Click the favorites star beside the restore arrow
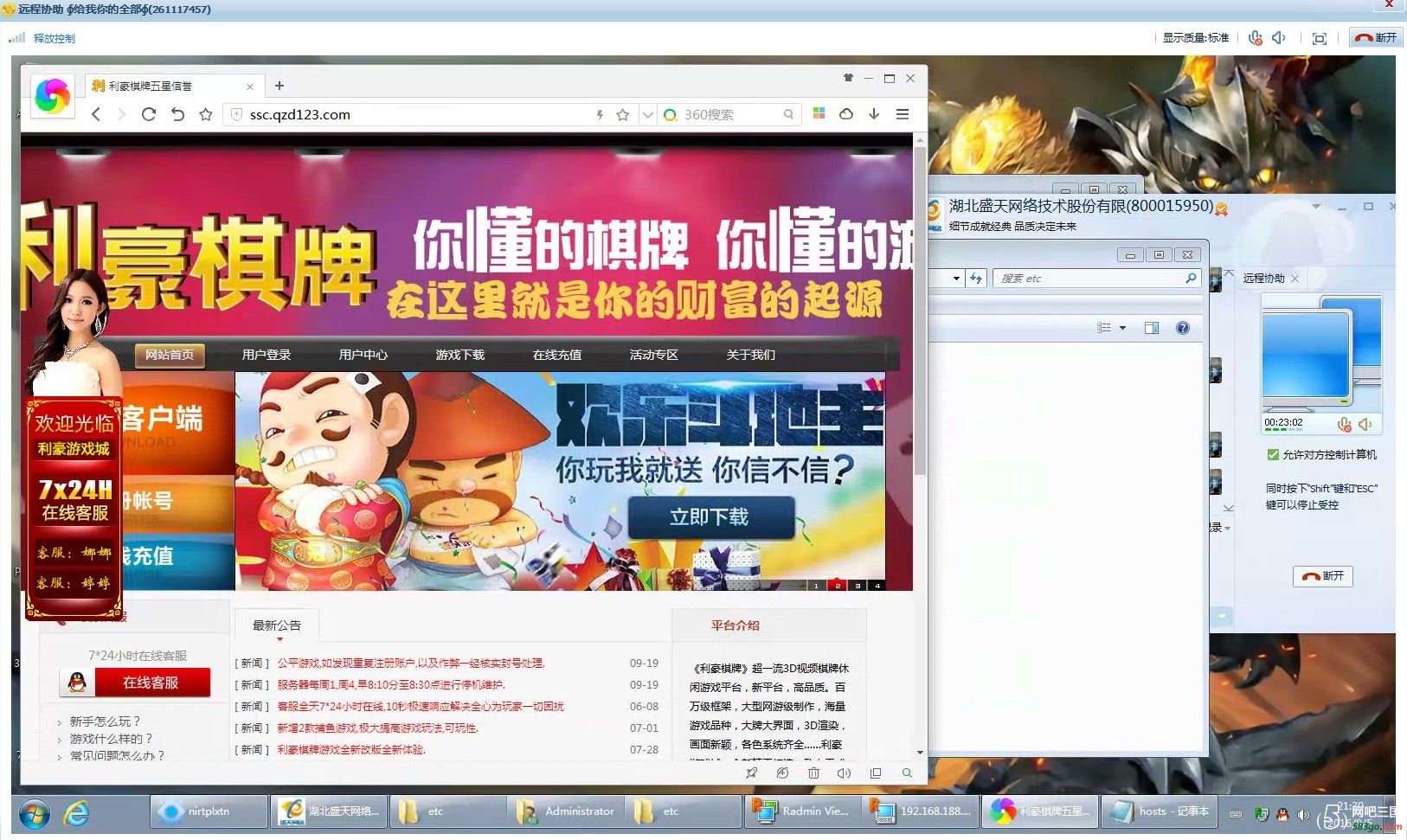The height and width of the screenshot is (840, 1407). point(206,114)
